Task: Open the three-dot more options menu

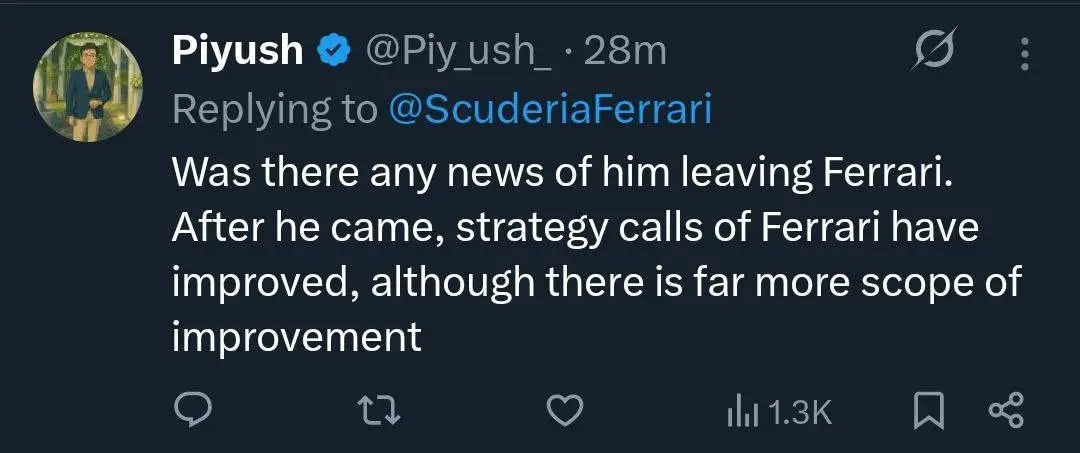Action: click(x=1025, y=54)
